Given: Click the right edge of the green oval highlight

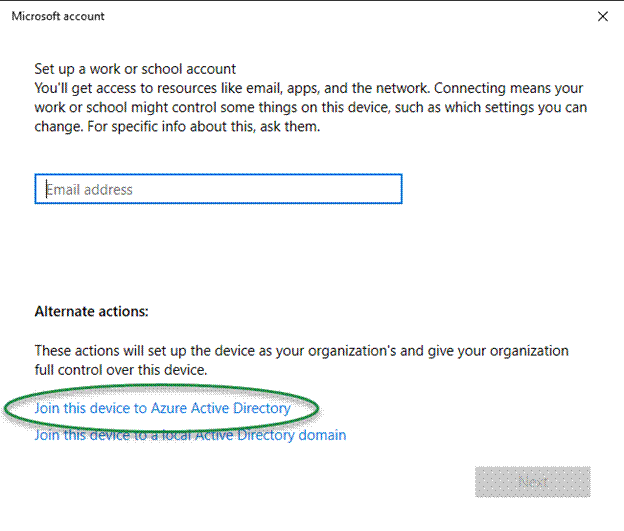Looking at the screenshot, I should 319,408.
